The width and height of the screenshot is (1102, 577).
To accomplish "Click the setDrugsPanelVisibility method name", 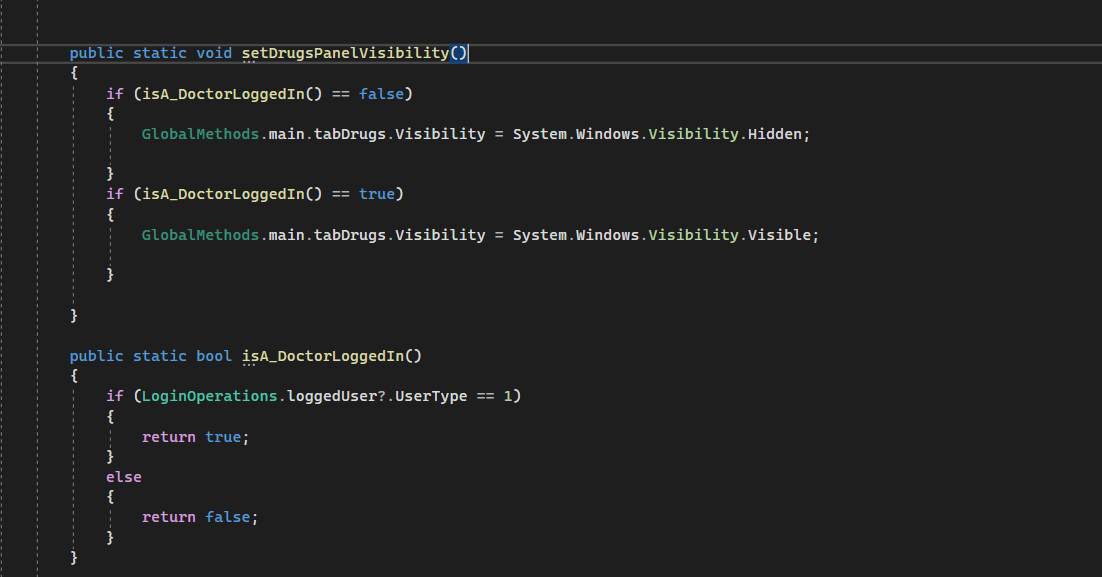I will coord(345,53).
